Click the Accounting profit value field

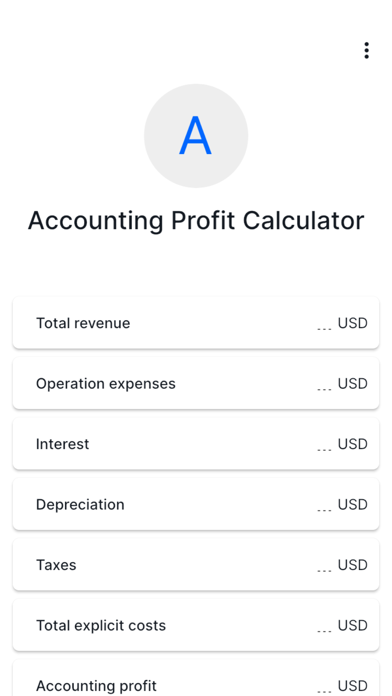[x=324, y=686]
